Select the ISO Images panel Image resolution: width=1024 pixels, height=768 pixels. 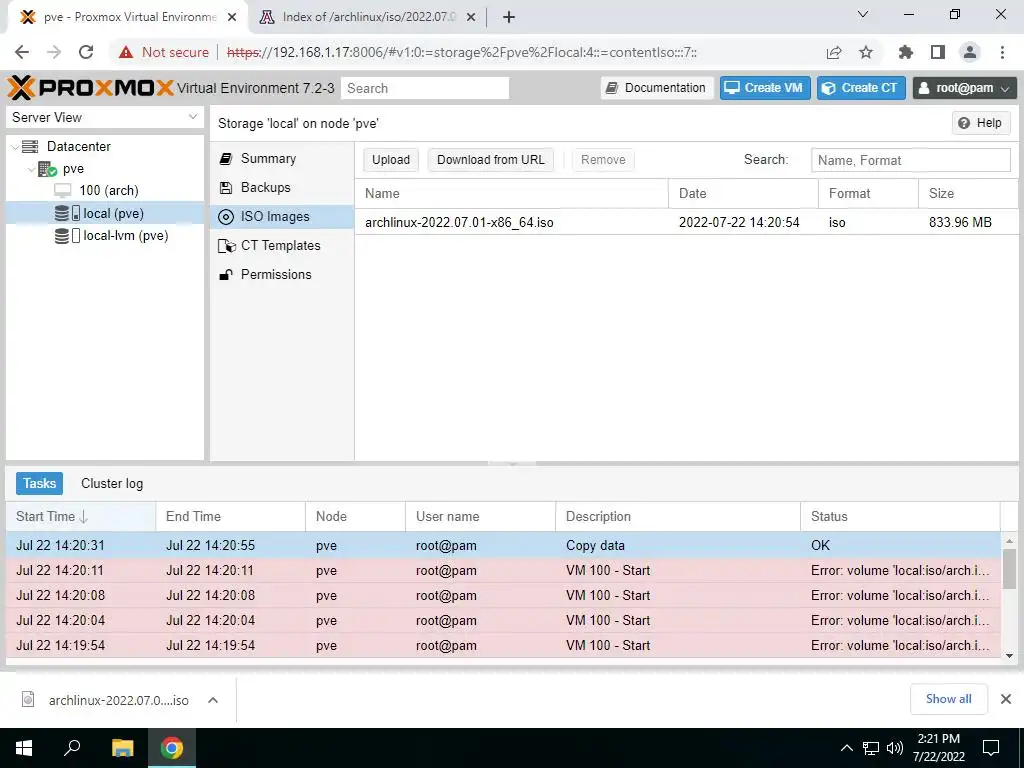click(x=282, y=217)
